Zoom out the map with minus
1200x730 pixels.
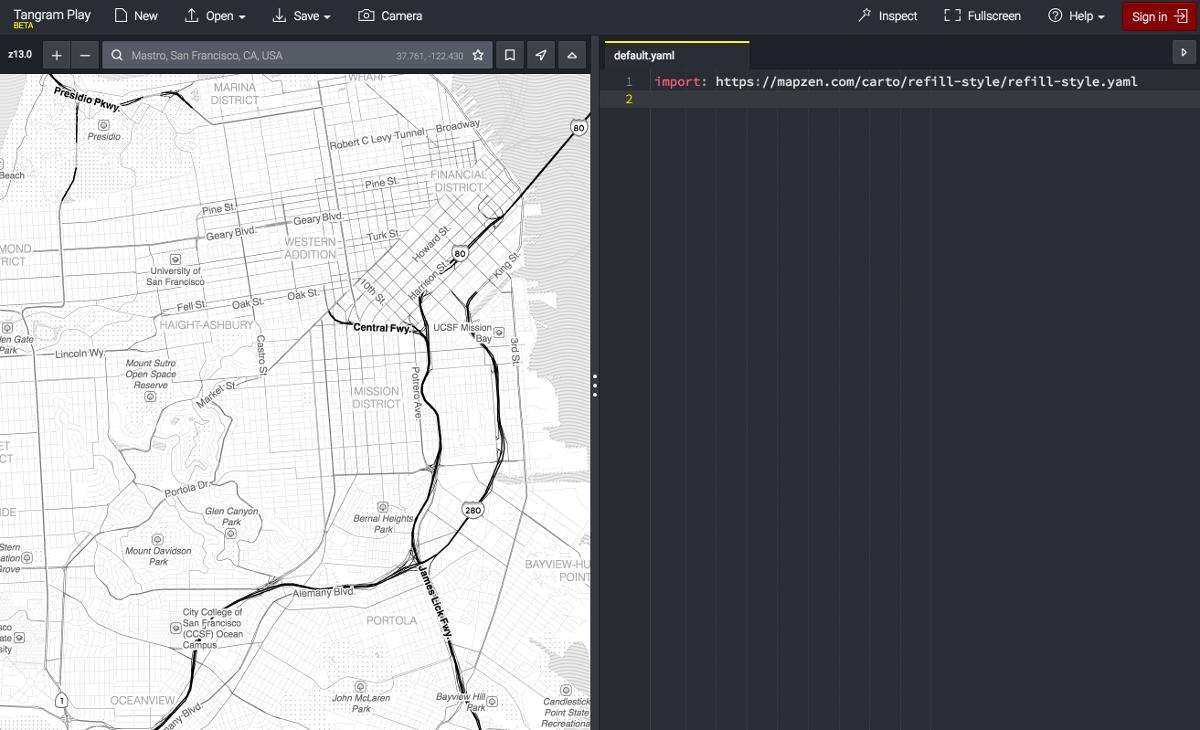[x=85, y=56]
